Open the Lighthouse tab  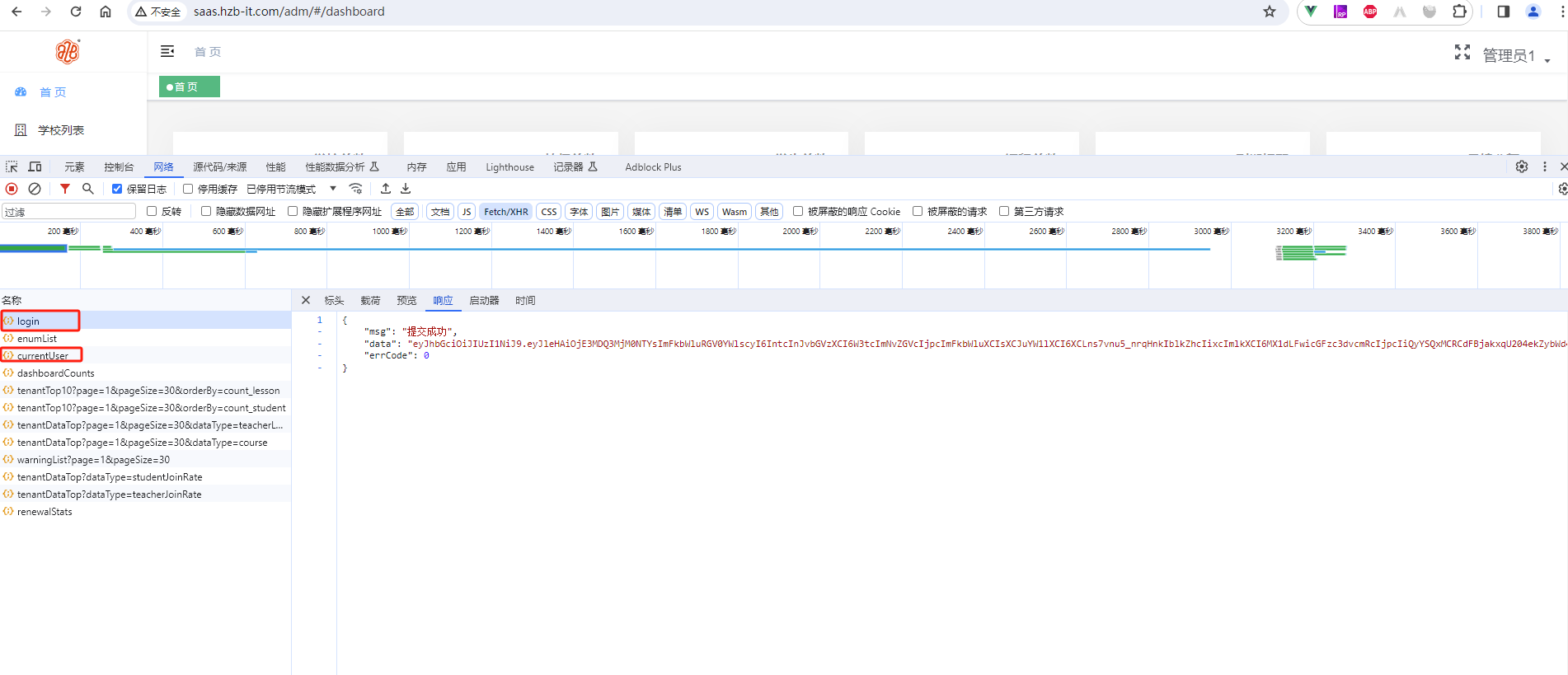(509, 166)
